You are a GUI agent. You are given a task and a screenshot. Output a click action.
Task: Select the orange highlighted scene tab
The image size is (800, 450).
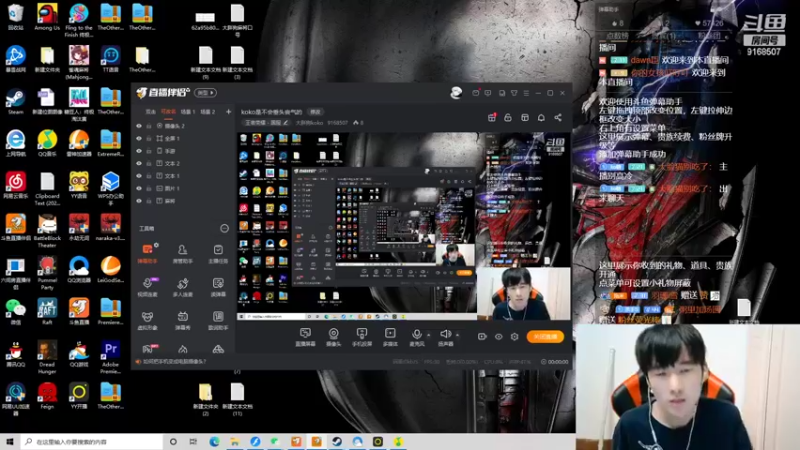168,111
